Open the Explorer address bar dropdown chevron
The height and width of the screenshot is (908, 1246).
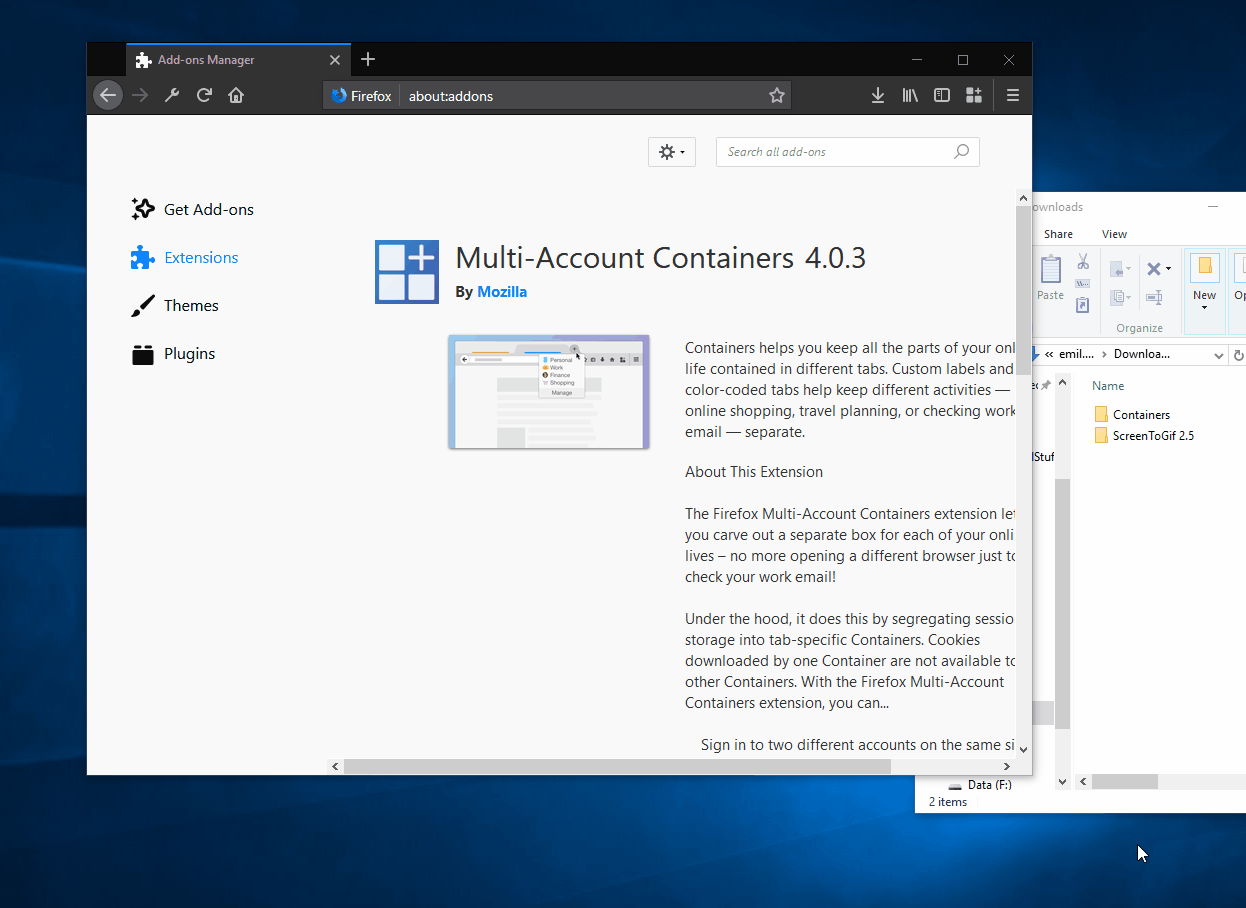(1218, 354)
